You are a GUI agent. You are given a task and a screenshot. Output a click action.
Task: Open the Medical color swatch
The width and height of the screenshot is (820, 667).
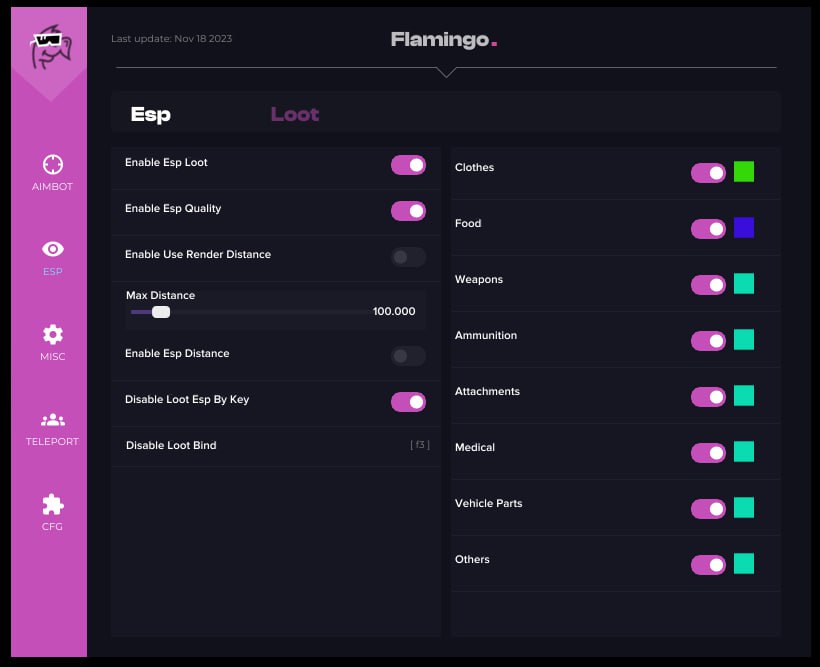click(x=744, y=451)
